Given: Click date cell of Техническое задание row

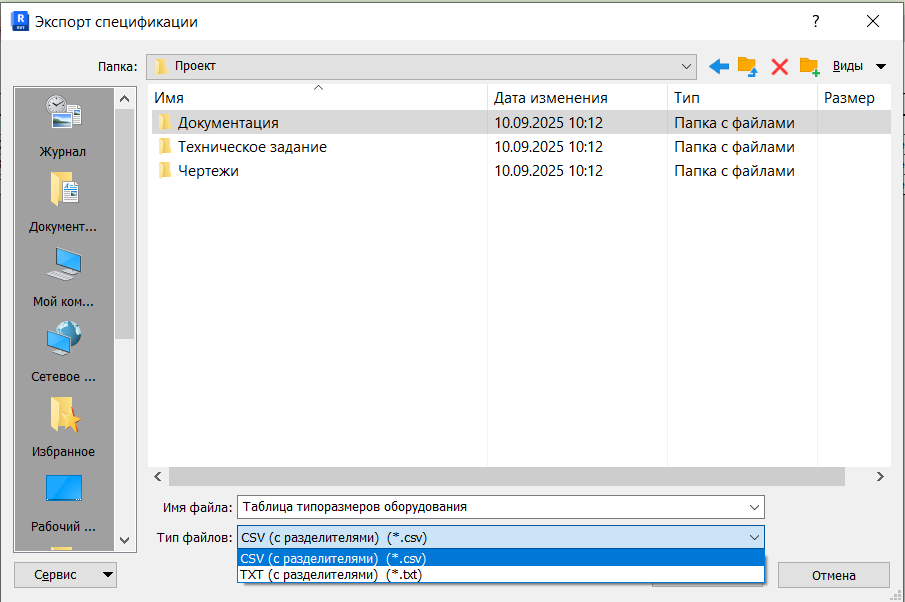Looking at the screenshot, I should (548, 147).
